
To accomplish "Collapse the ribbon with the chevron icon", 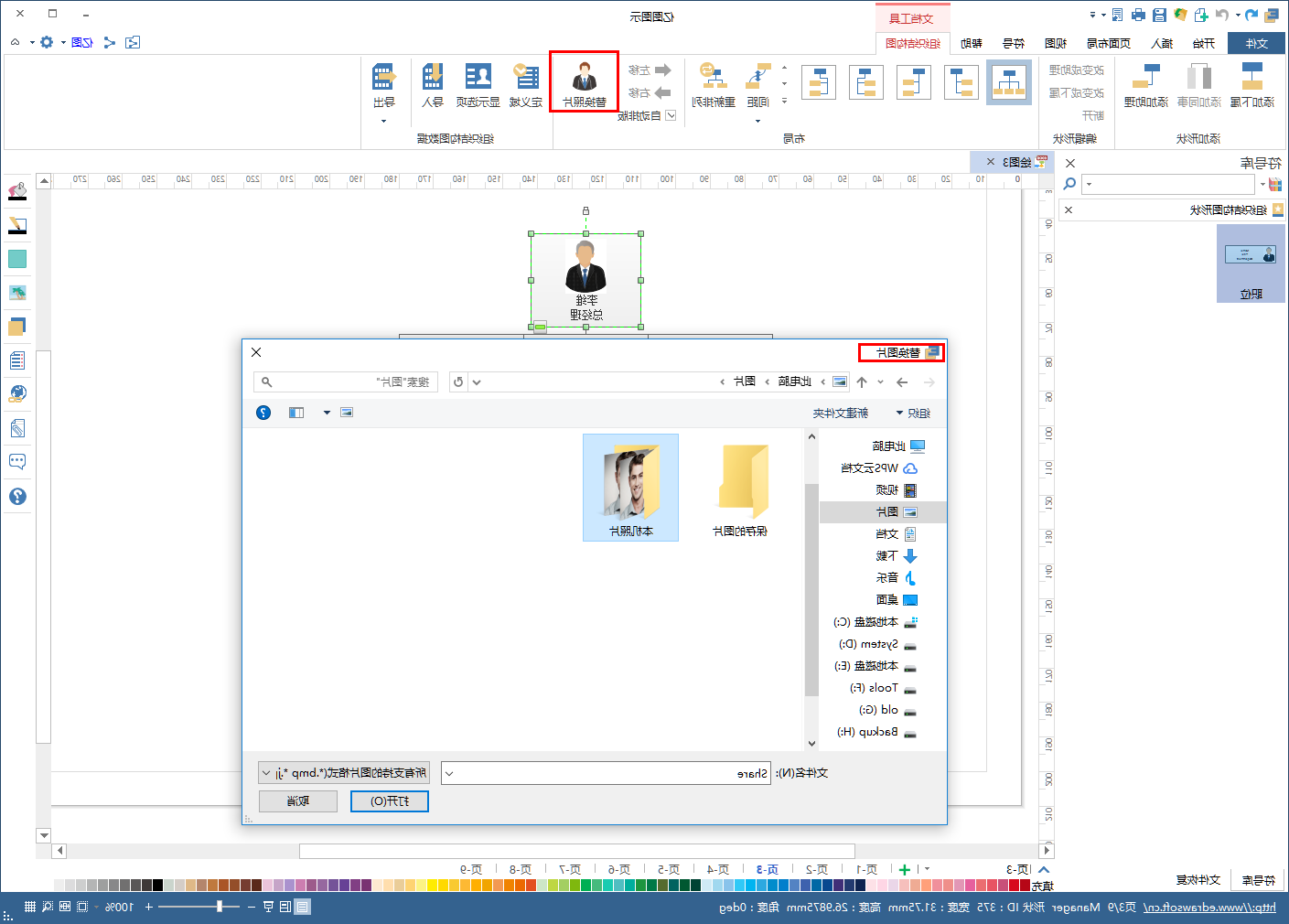I will pos(16,42).
